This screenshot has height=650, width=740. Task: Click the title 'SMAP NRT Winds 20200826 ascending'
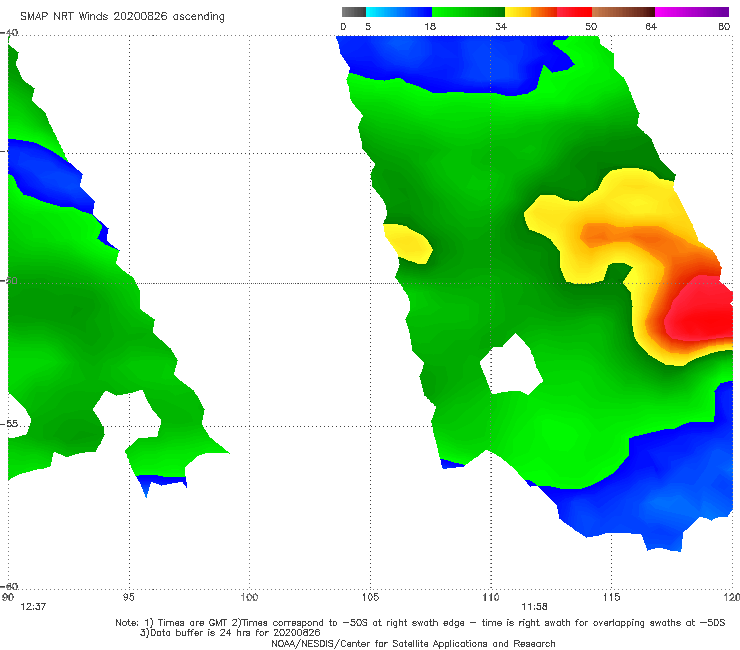(x=122, y=16)
